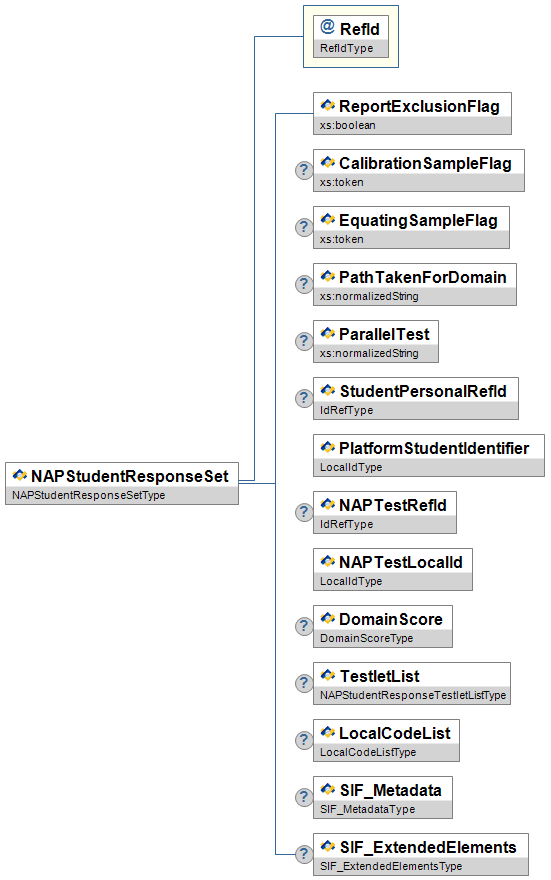Image resolution: width=551 pixels, height=880 pixels.
Task: Select the ReportExclusionFlag element box
Action: coord(412,113)
